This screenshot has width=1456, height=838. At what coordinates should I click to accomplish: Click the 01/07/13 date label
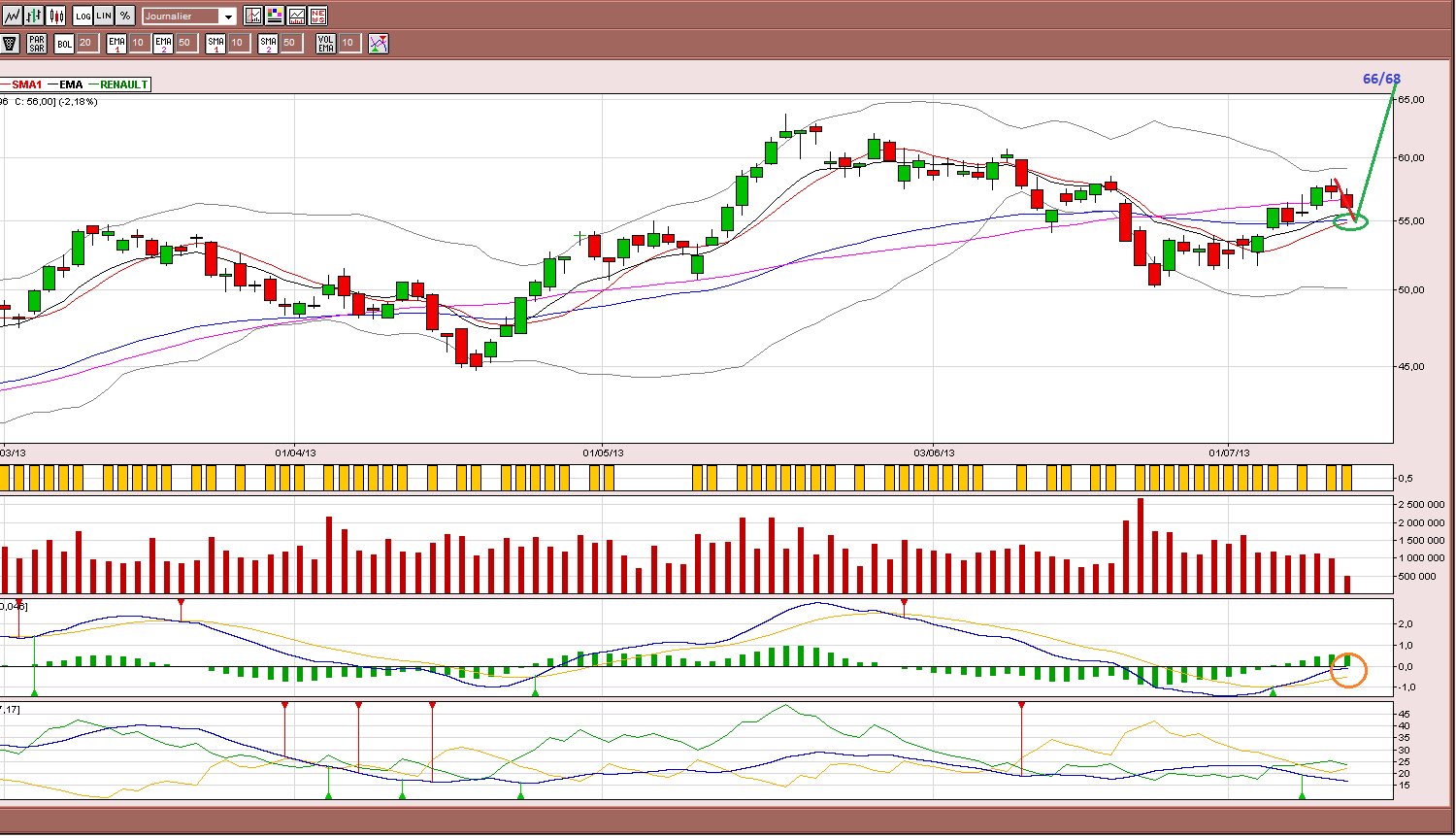(1229, 453)
